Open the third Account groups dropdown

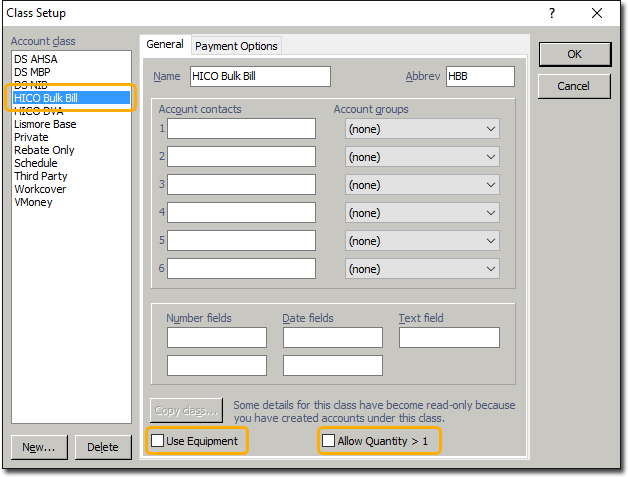[421, 185]
